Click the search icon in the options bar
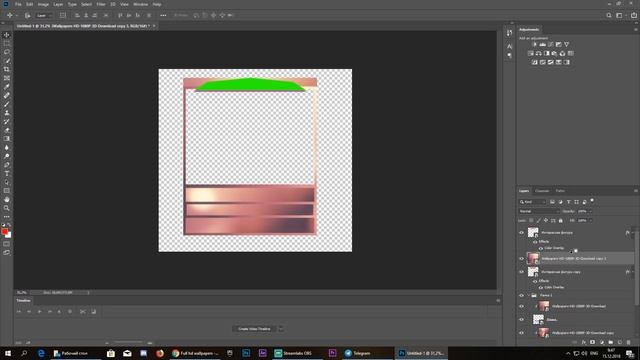This screenshot has height=360, width=640. [609, 16]
